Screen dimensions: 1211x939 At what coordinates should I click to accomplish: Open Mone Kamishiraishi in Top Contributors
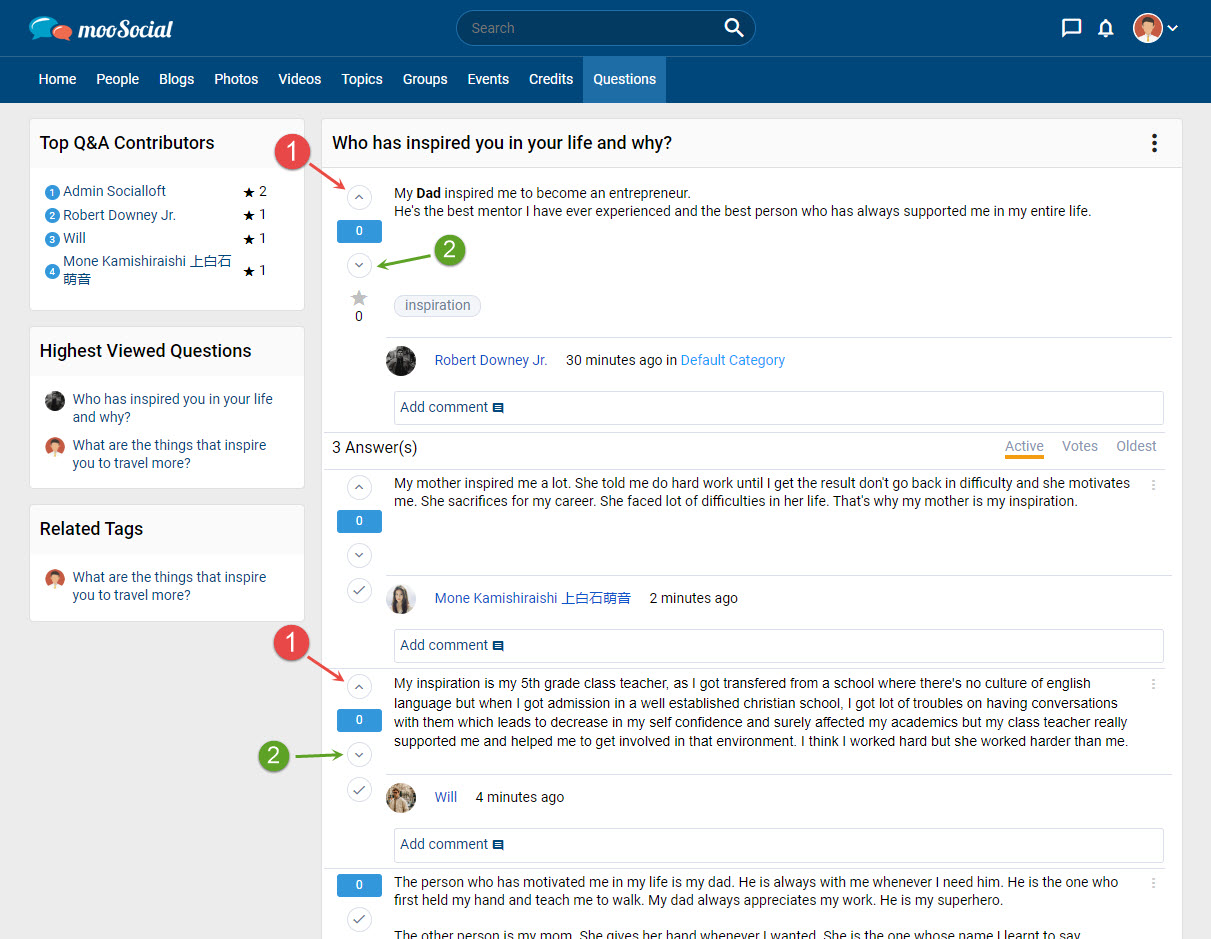[147, 270]
